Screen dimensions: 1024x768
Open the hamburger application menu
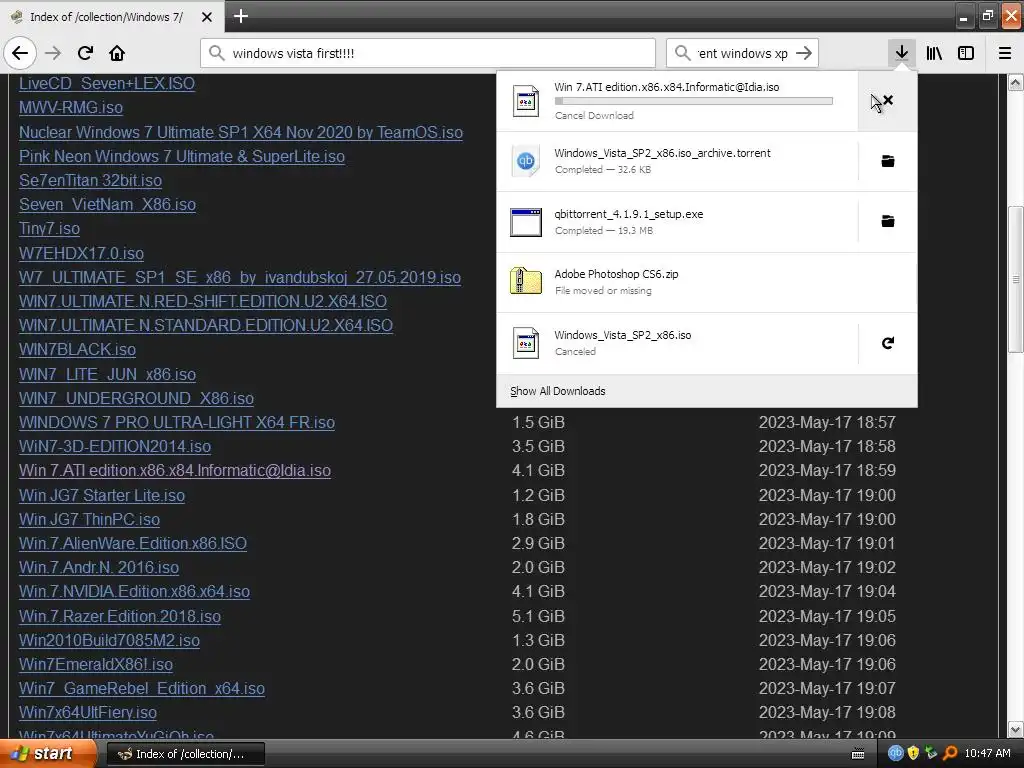pos(1004,53)
